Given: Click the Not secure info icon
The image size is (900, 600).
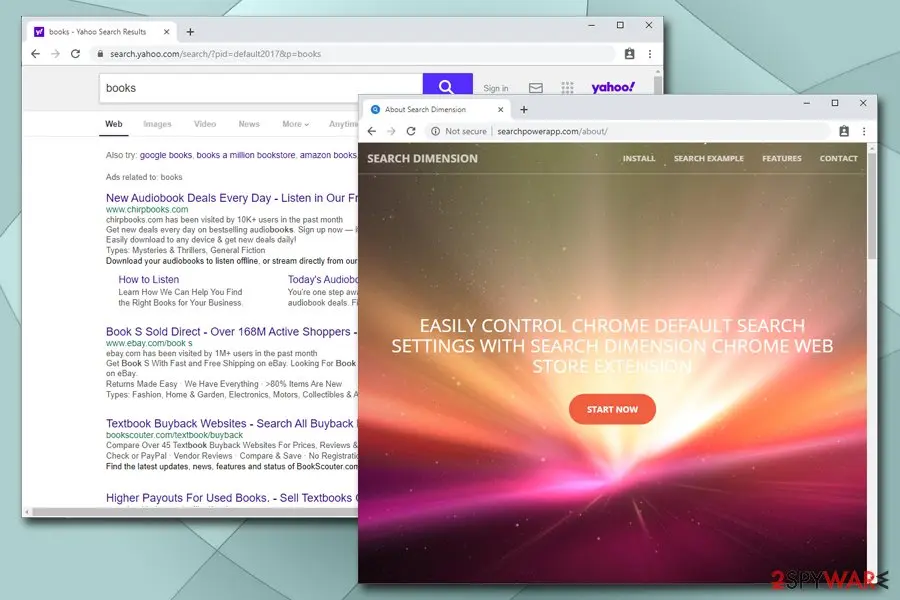Looking at the screenshot, I should point(436,131).
